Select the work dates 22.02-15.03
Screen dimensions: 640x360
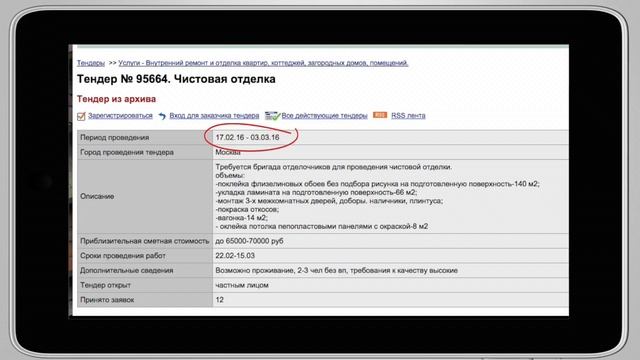pos(235,256)
